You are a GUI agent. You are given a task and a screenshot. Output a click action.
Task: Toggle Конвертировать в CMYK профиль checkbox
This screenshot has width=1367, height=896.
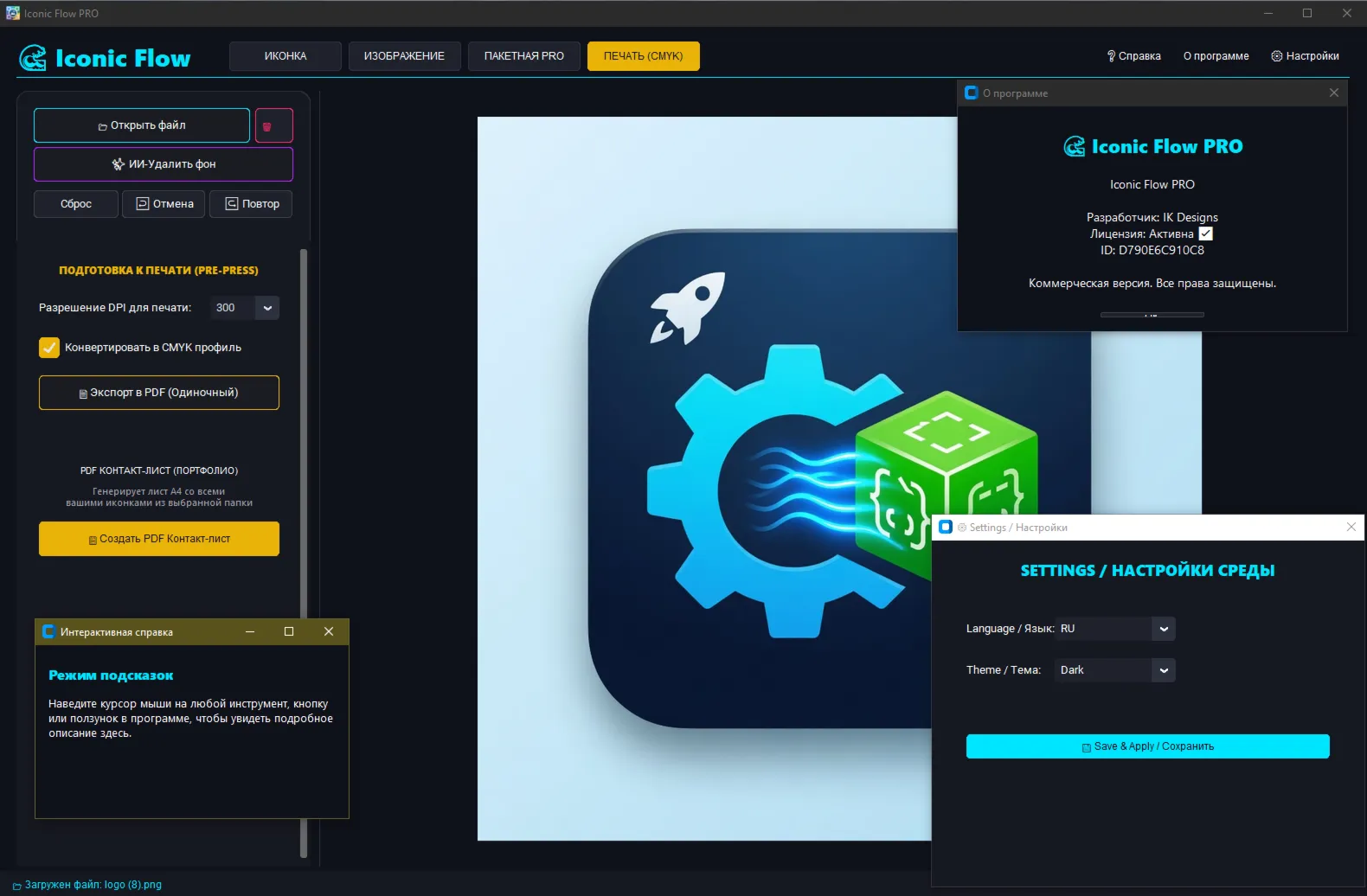click(49, 348)
